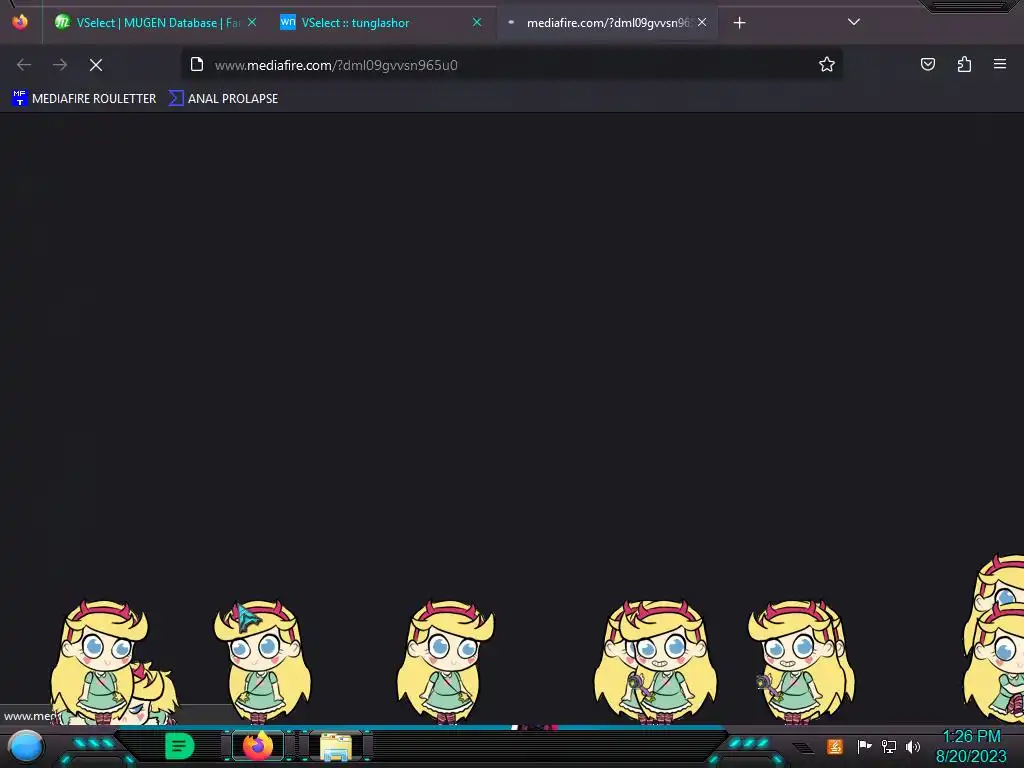
Task: Click the page info icon in address bar
Action: pyautogui.click(x=197, y=65)
